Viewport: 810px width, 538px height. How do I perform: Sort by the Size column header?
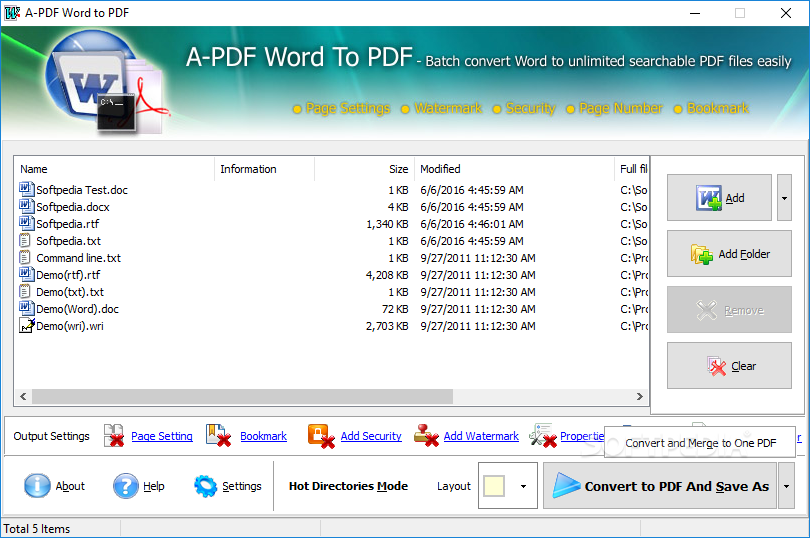pos(364,169)
